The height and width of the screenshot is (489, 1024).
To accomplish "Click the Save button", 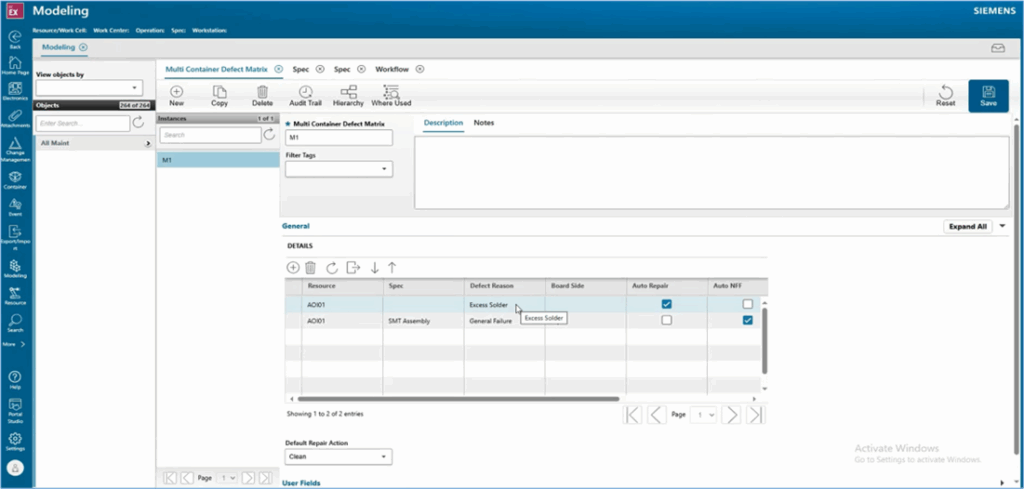I will tap(988, 95).
